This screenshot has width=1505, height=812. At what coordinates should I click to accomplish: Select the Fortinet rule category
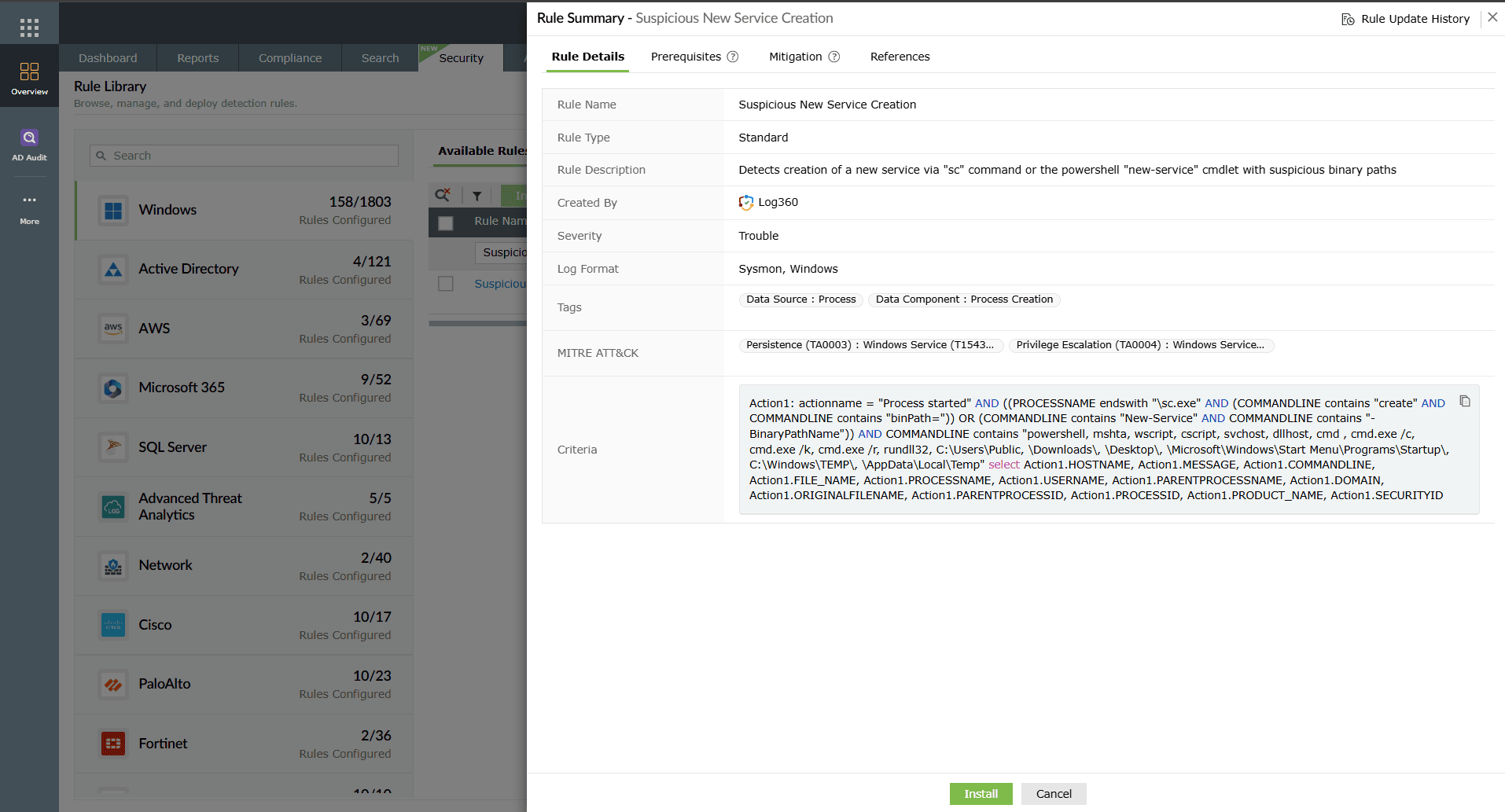tap(244, 744)
